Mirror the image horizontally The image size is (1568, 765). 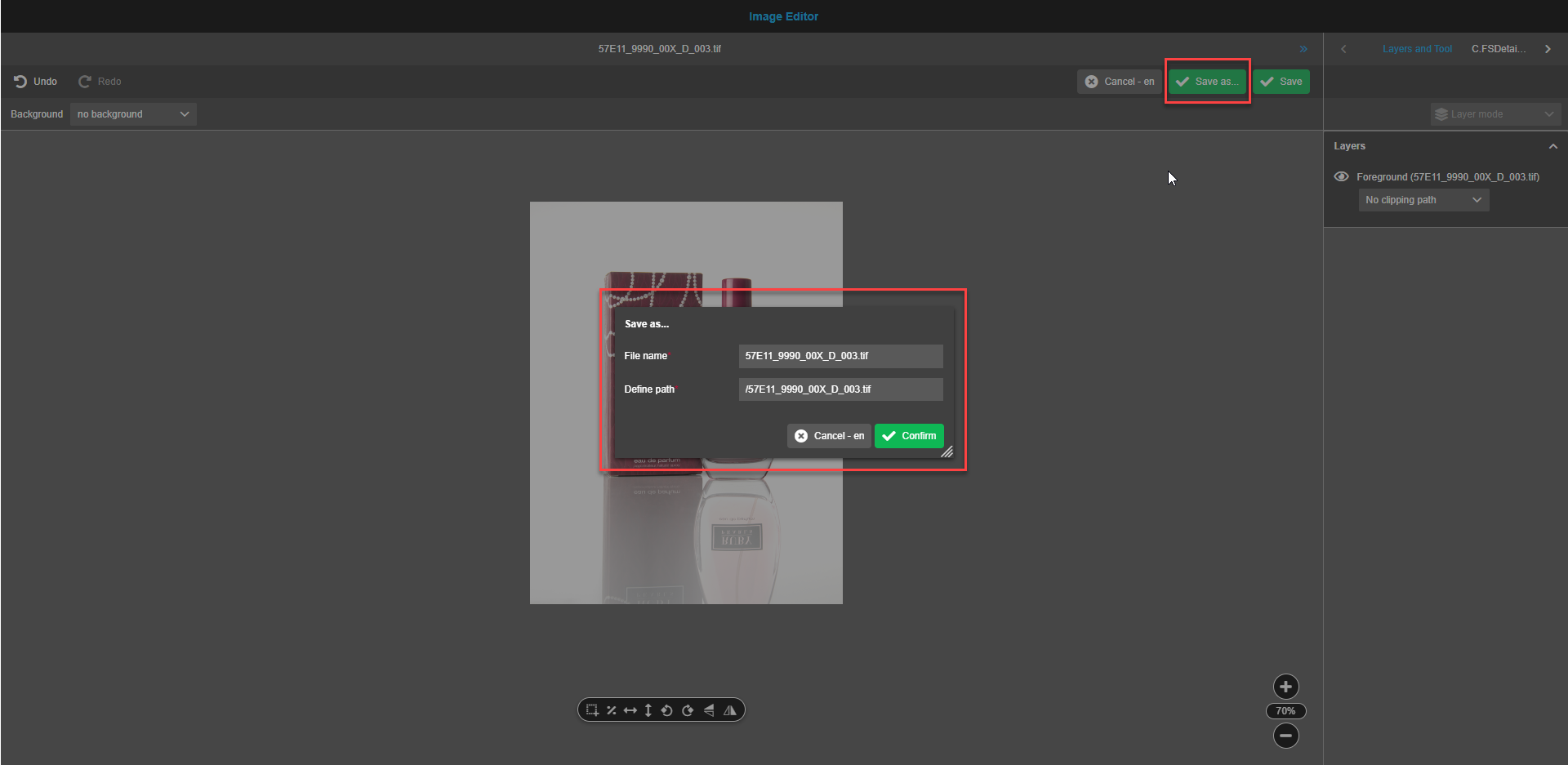pyautogui.click(x=731, y=709)
